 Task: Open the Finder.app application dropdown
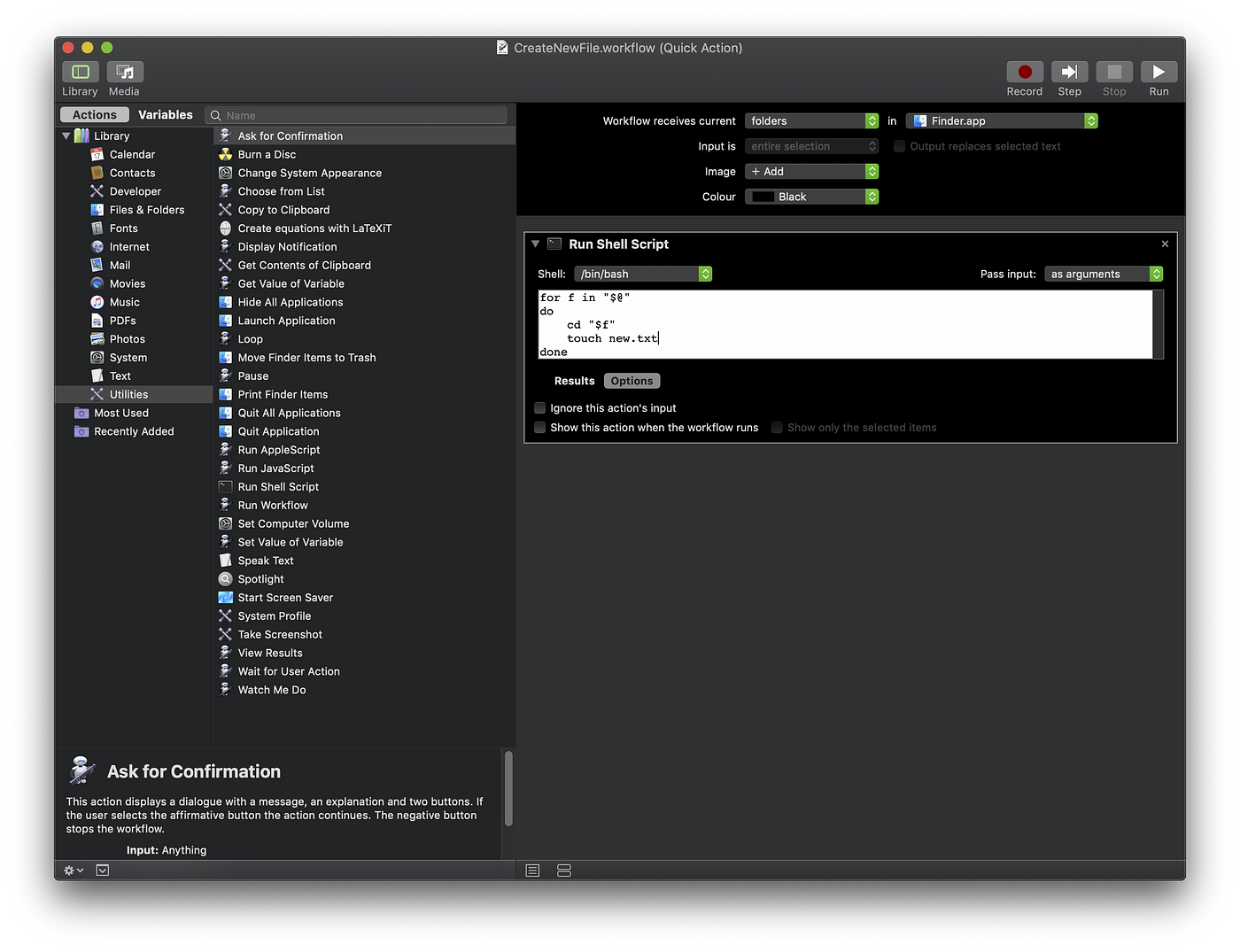coord(1002,121)
